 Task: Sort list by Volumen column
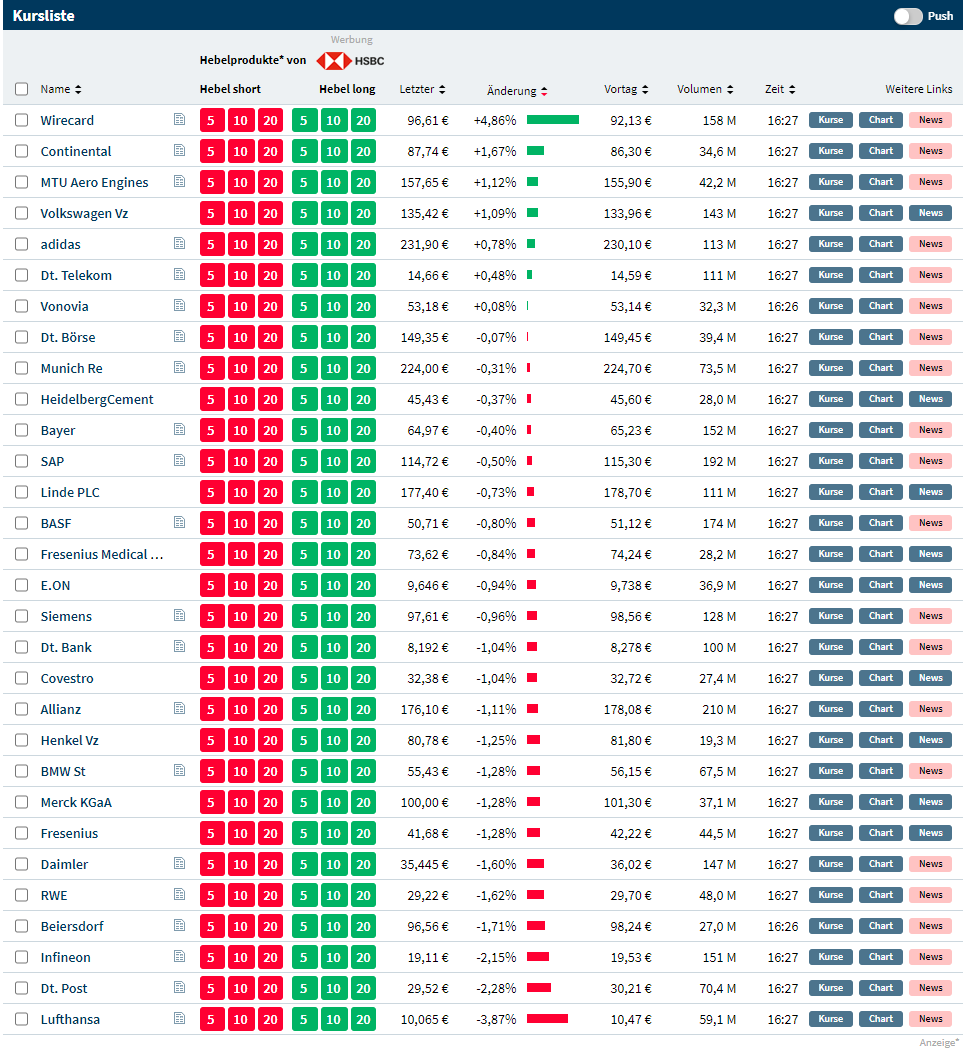705,89
